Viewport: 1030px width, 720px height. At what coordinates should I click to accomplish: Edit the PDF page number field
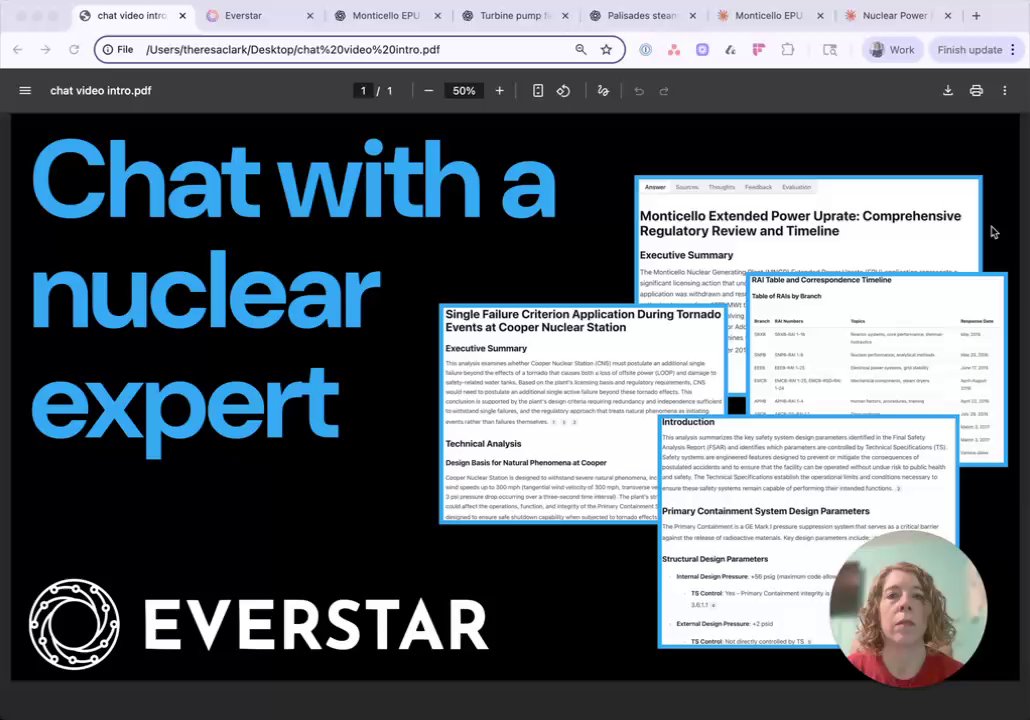tap(363, 91)
